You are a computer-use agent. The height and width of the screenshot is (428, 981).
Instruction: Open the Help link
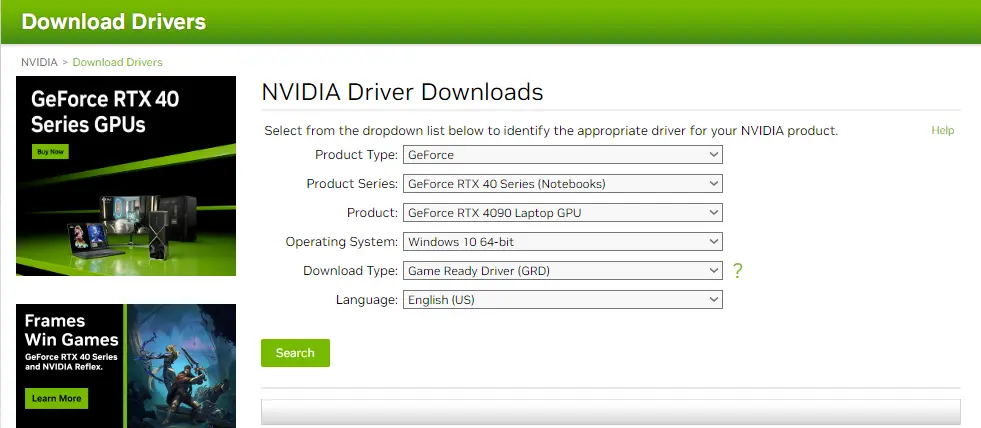click(942, 130)
